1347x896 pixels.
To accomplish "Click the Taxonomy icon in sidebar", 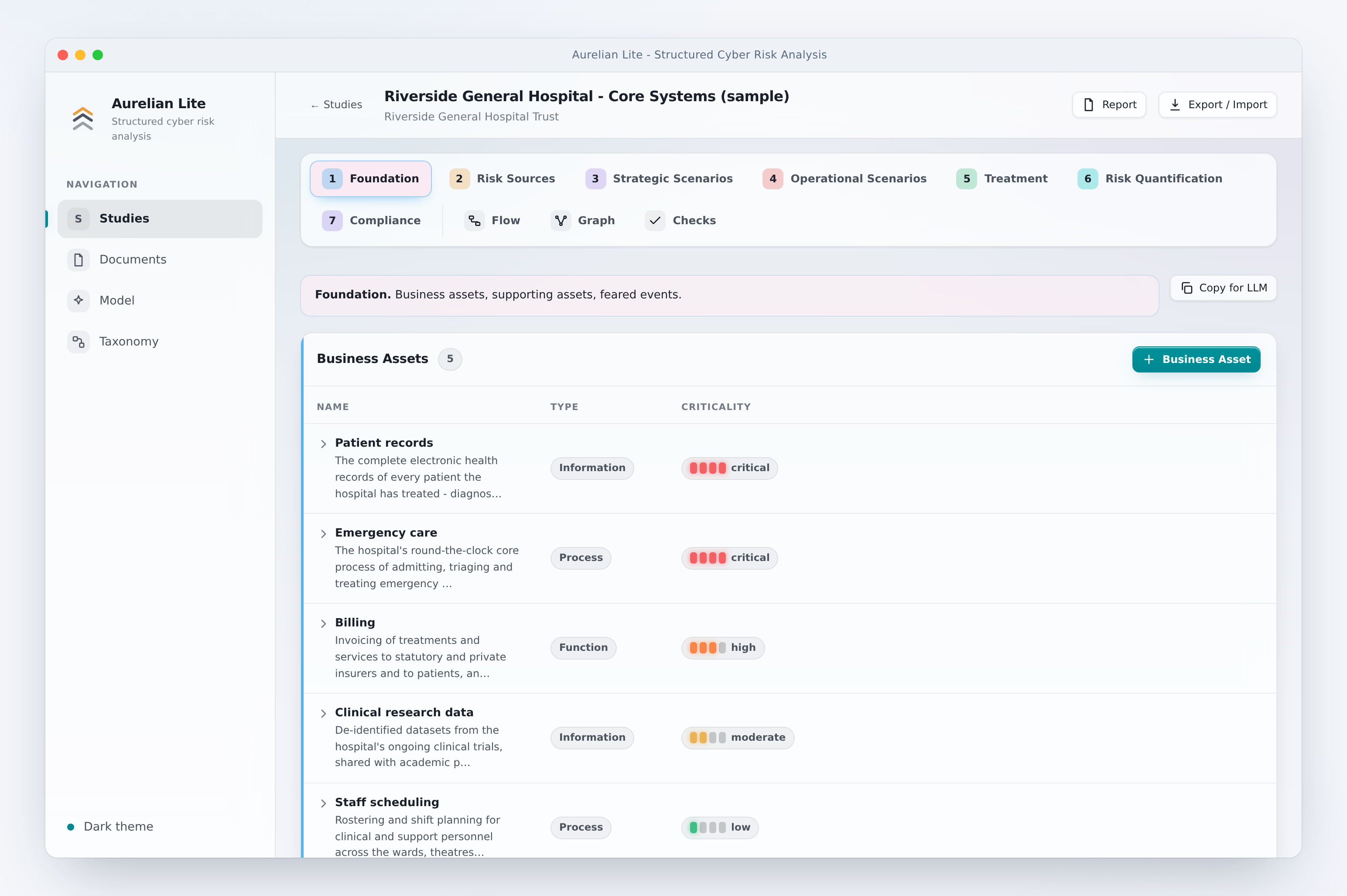I will pyautogui.click(x=78, y=342).
